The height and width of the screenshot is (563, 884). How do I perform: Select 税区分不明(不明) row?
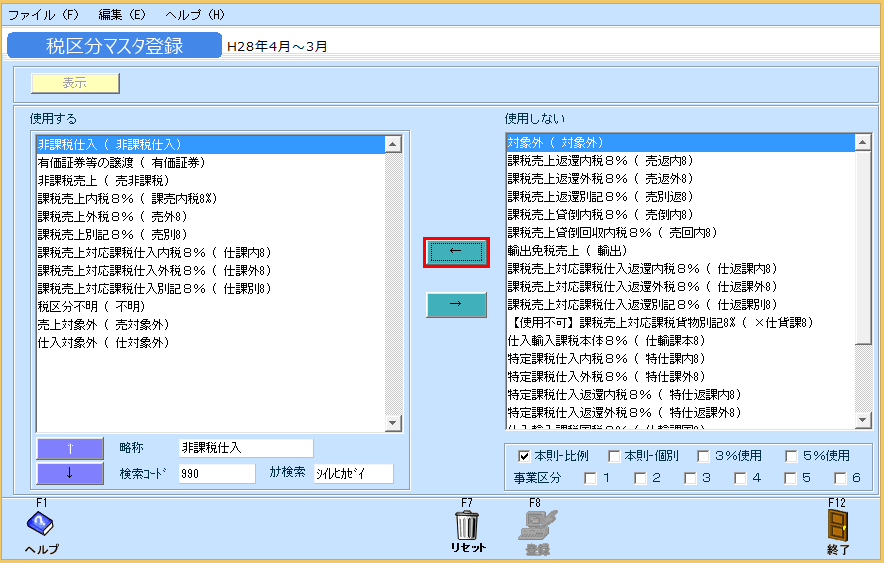[x=210, y=307]
